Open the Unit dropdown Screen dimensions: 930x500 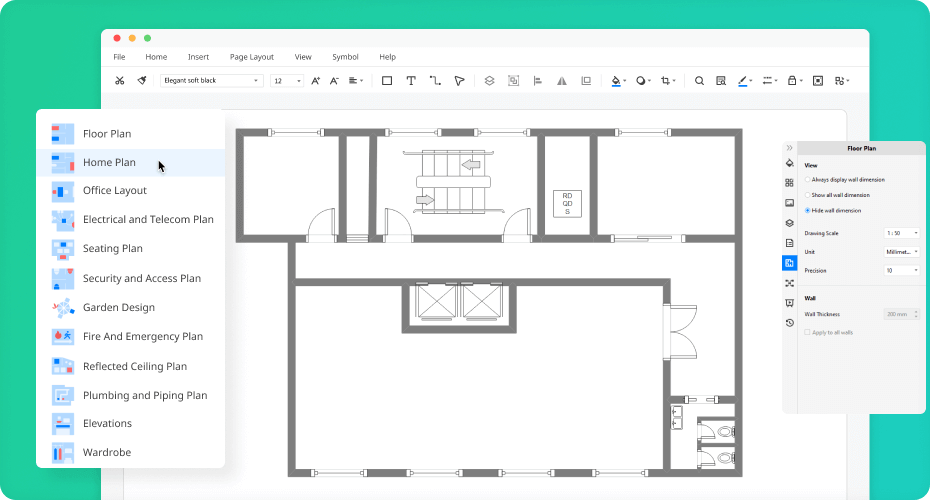point(901,251)
